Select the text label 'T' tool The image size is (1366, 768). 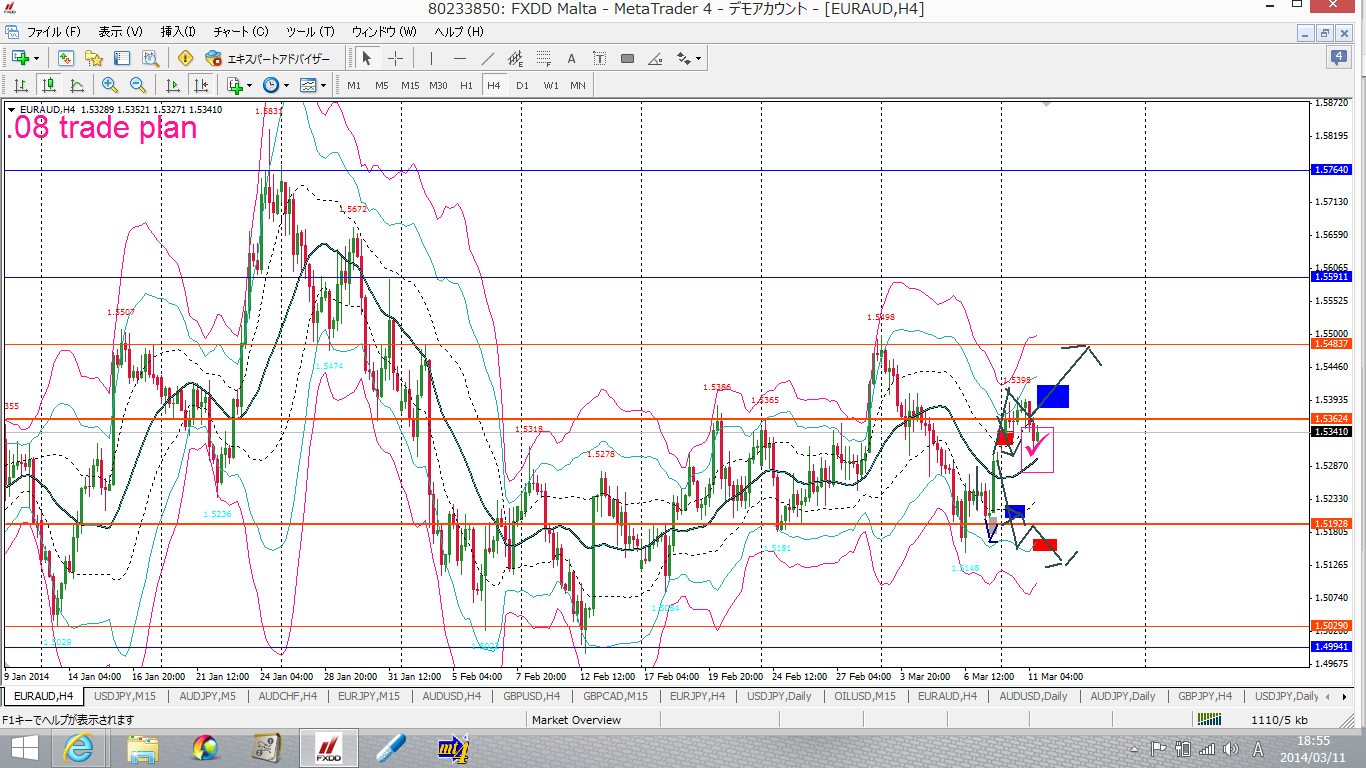click(599, 58)
